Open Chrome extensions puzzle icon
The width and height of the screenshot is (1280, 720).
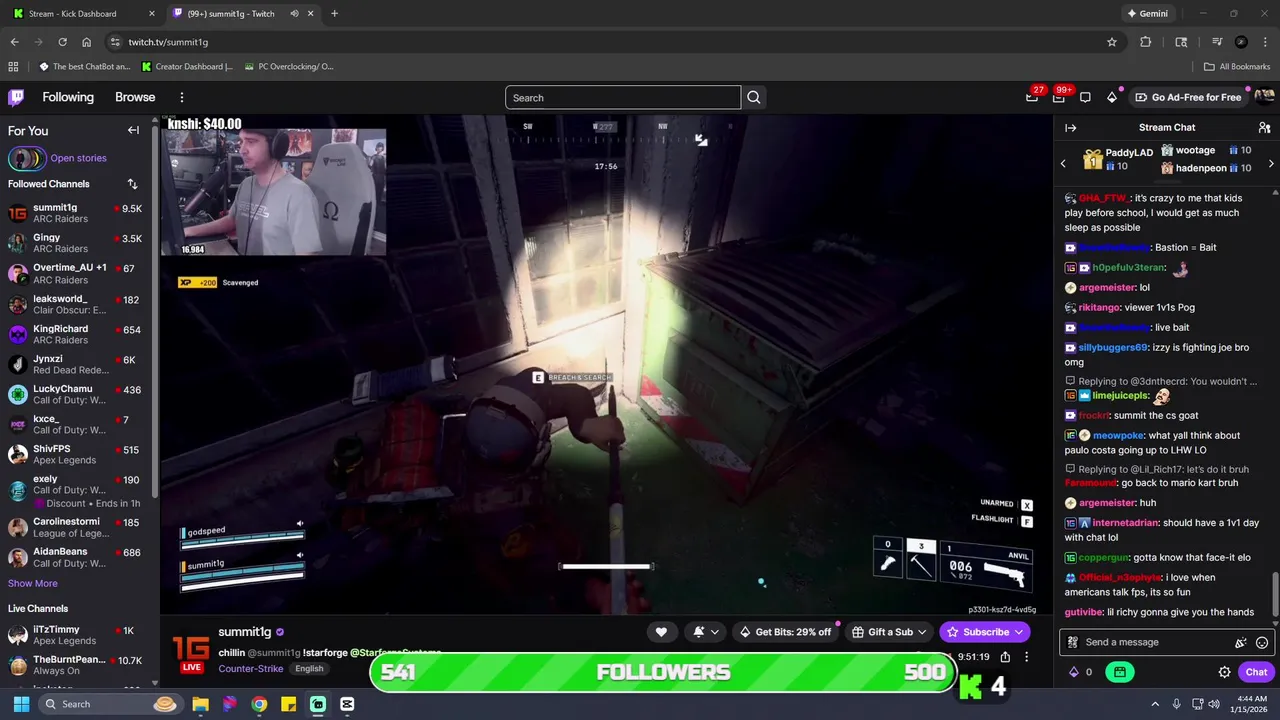pyautogui.click(x=1146, y=42)
